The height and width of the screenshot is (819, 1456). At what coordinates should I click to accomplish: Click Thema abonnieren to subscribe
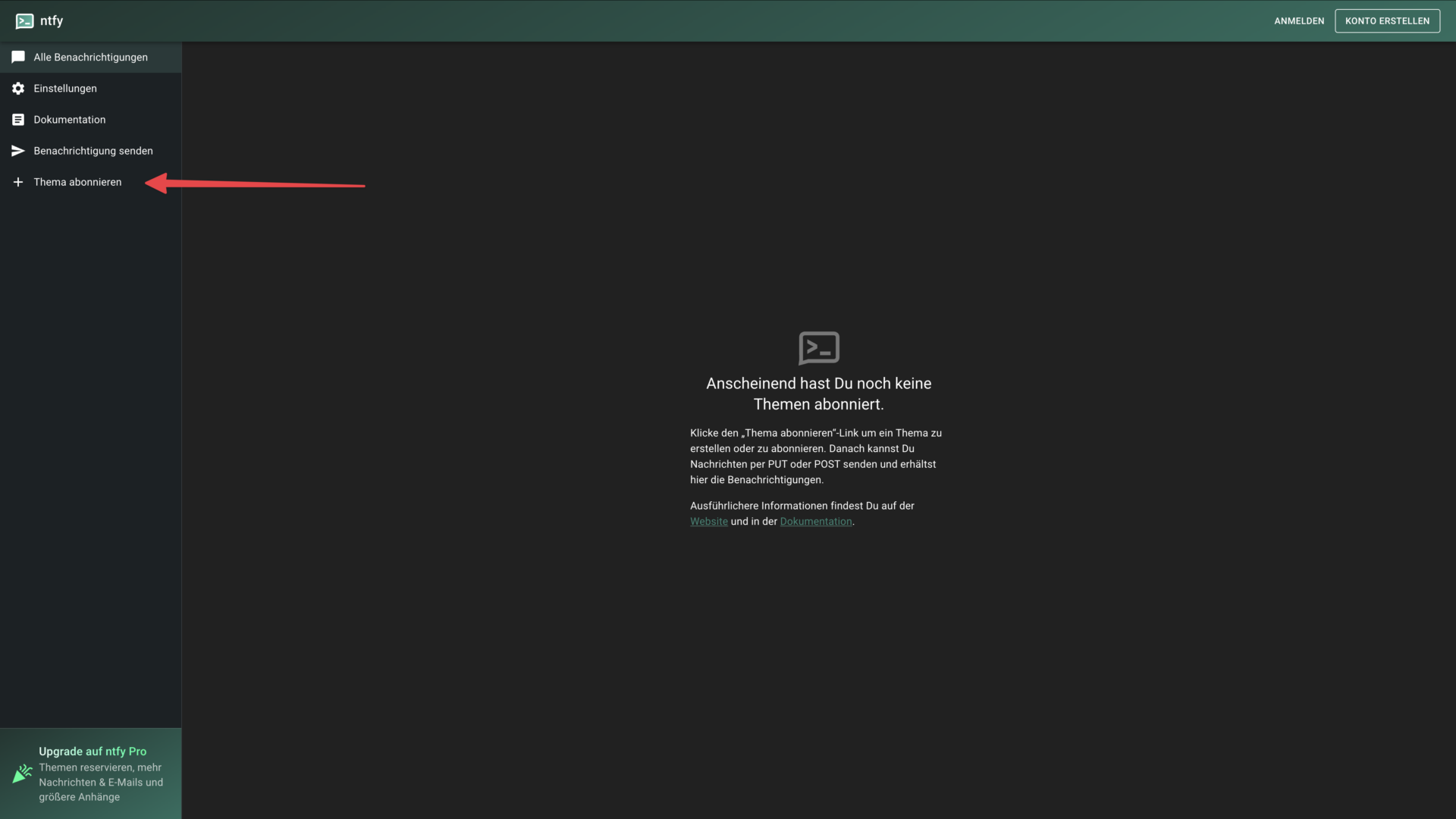point(77,182)
